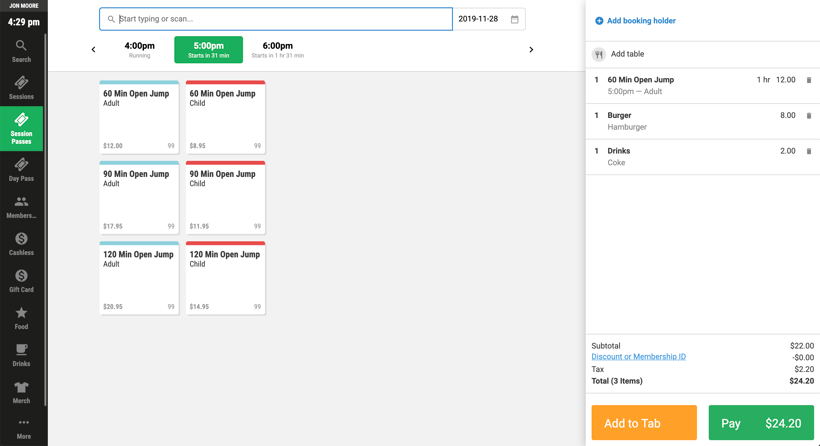The width and height of the screenshot is (820, 446).
Task: Open the Cashless sidebar item
Action: [x=21, y=244]
